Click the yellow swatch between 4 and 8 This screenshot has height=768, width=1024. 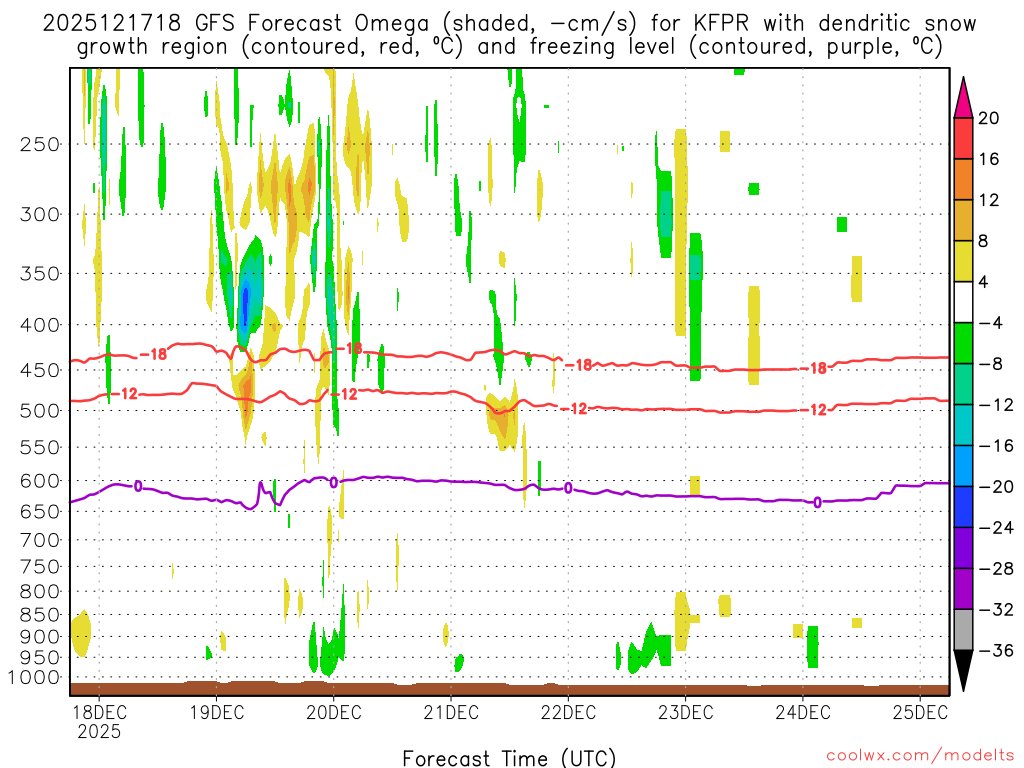click(x=963, y=261)
